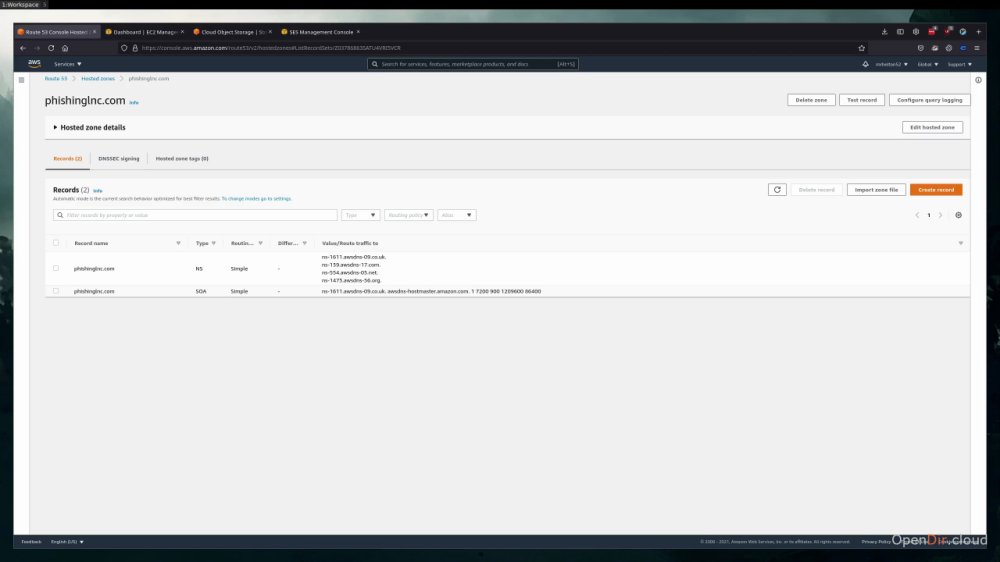
Task: Open the side navigation hamburger menu
Action: click(22, 80)
